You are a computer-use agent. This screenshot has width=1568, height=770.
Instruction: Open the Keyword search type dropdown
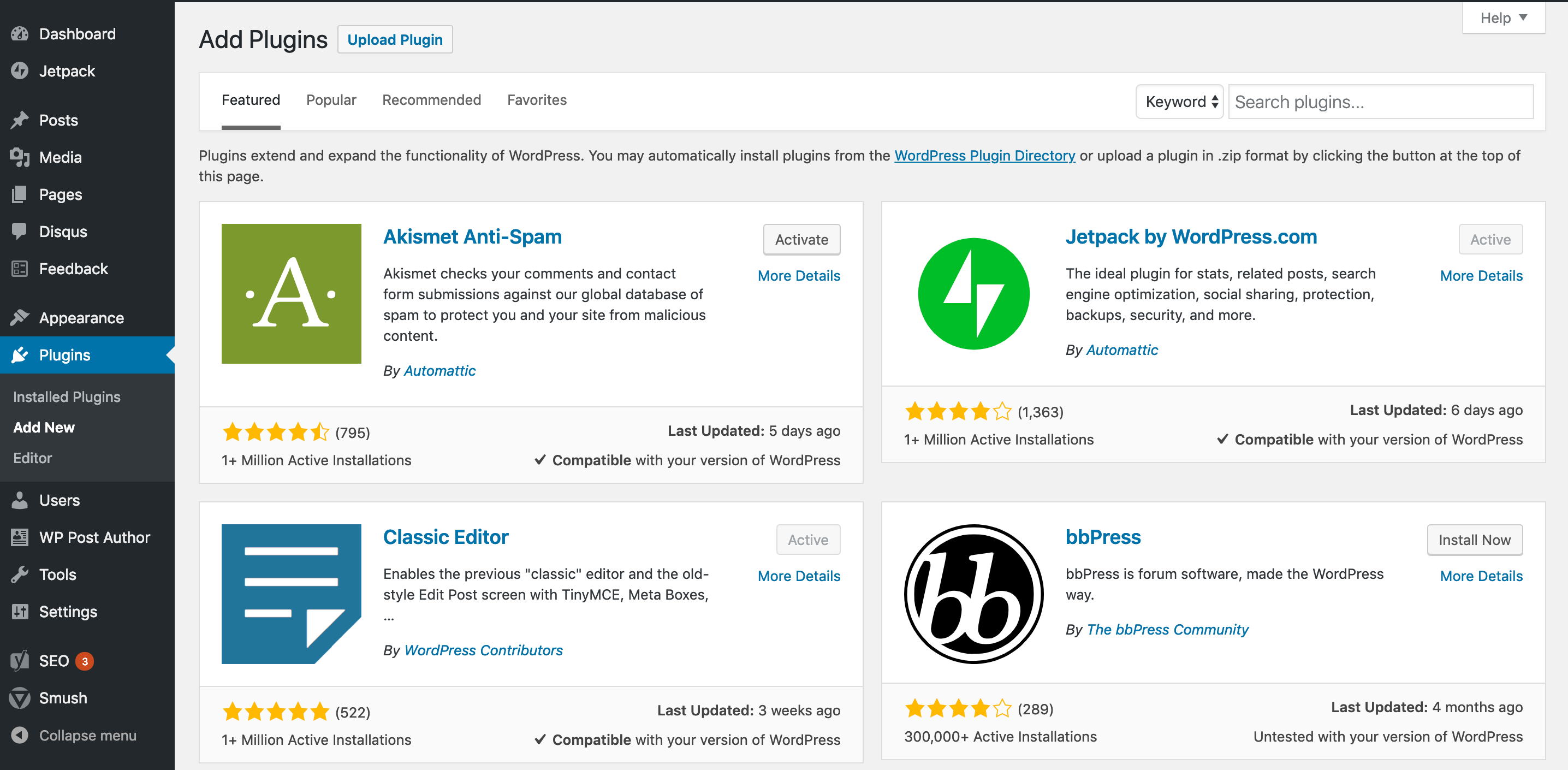coord(1179,102)
